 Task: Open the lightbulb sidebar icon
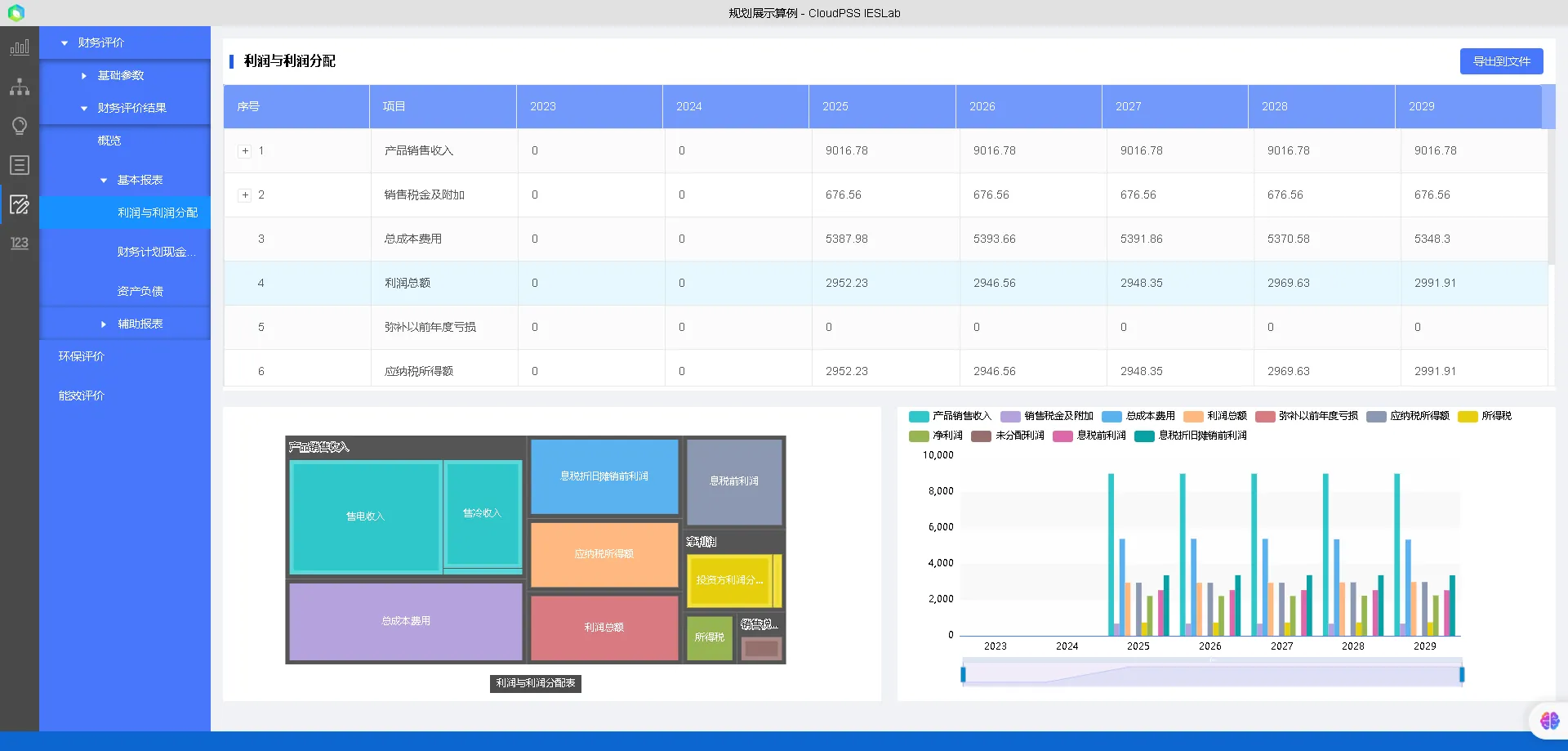tap(20, 126)
